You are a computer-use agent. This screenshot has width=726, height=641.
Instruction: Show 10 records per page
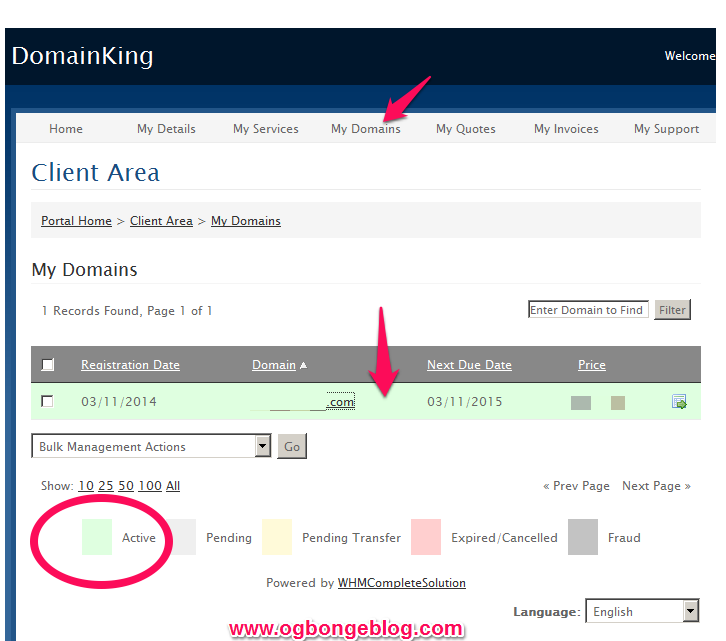coord(86,486)
